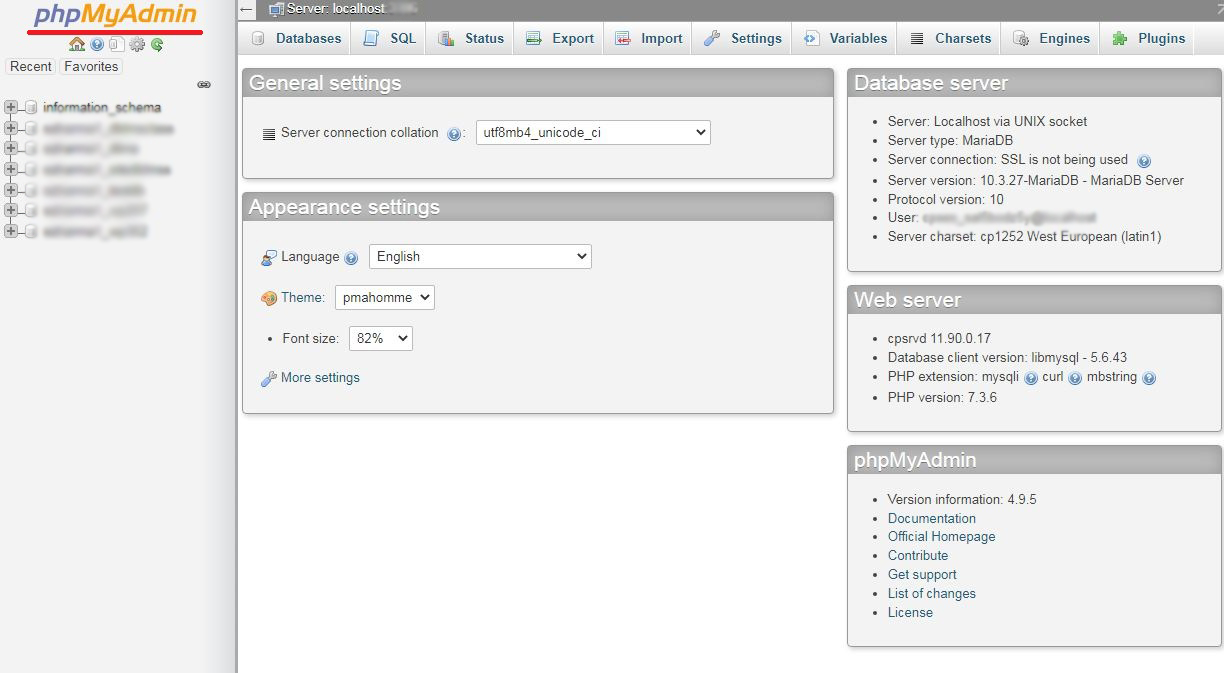Show Favorites tables list
Viewport: 1224px width, 673px height.
[91, 66]
